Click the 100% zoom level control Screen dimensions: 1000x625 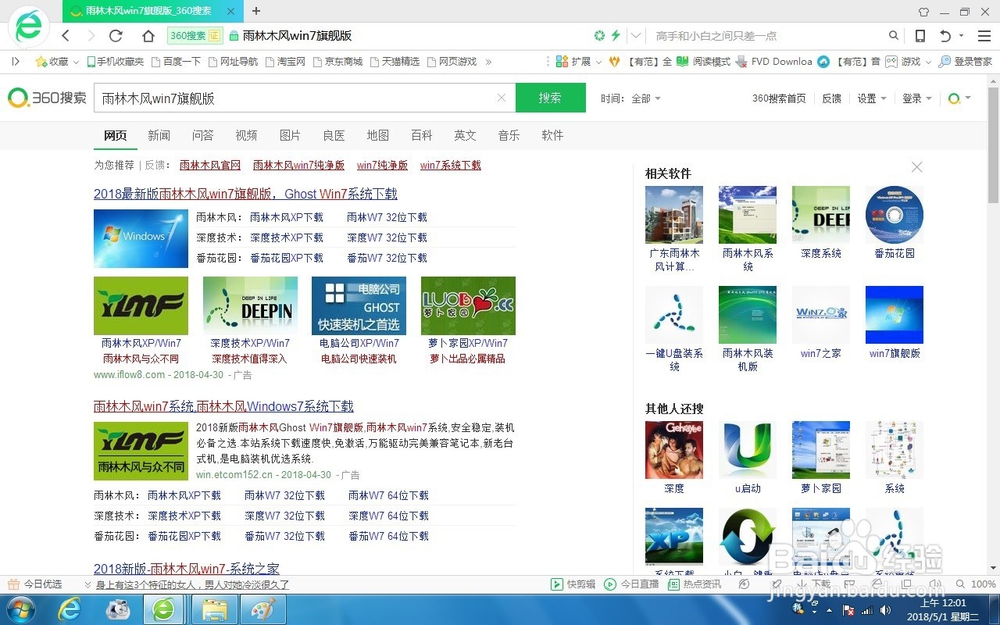tap(983, 583)
